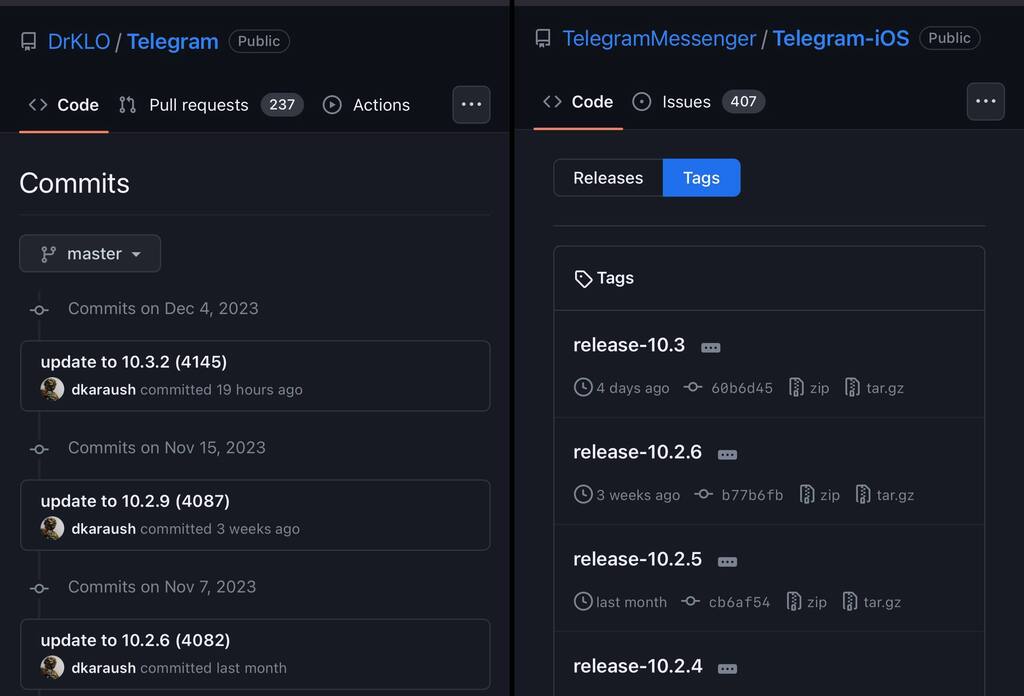Open commit update to 10.2.6 (4082)
The image size is (1024, 696).
click(x=135, y=640)
